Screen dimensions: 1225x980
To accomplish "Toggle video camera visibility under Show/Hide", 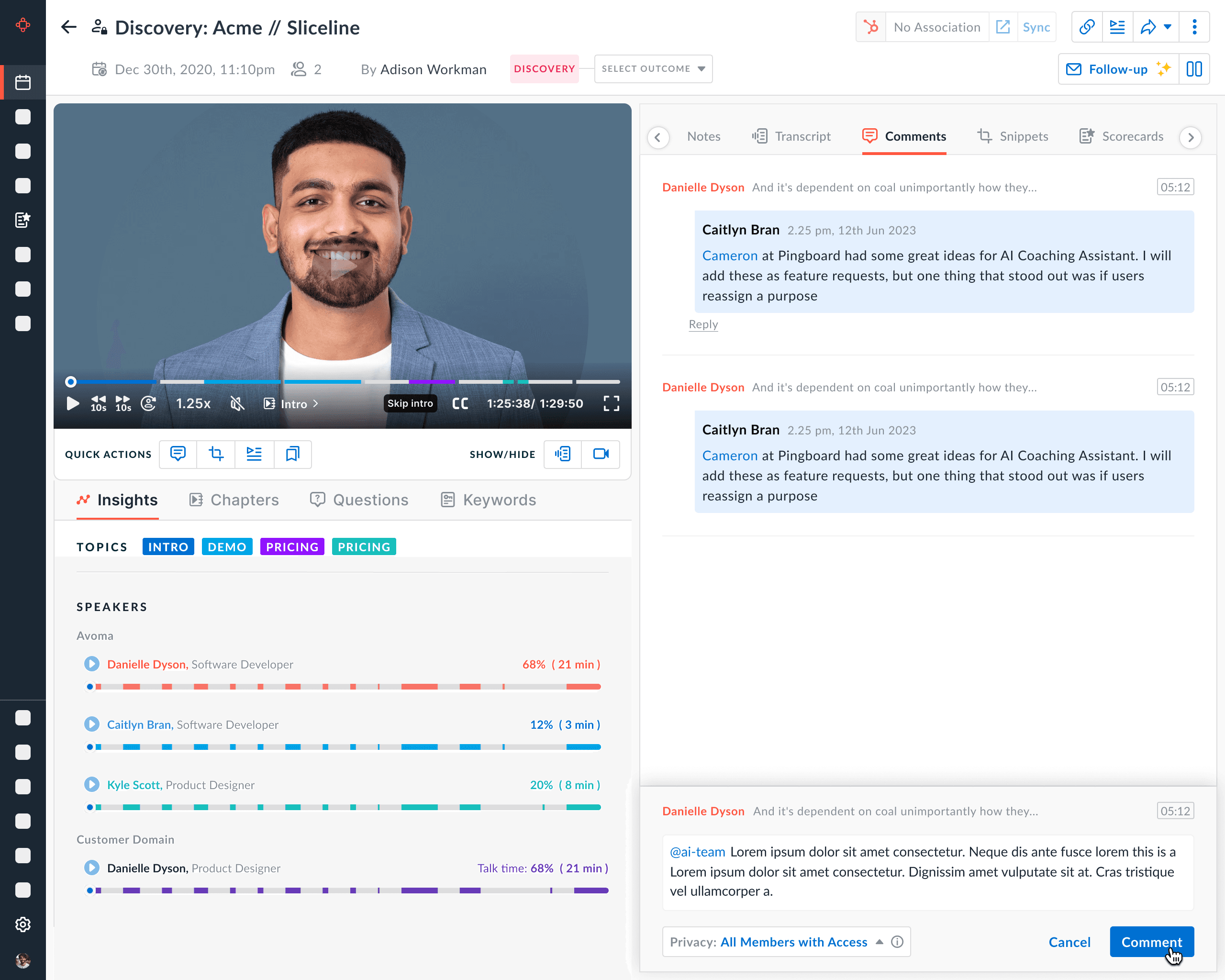I will pyautogui.click(x=601, y=454).
